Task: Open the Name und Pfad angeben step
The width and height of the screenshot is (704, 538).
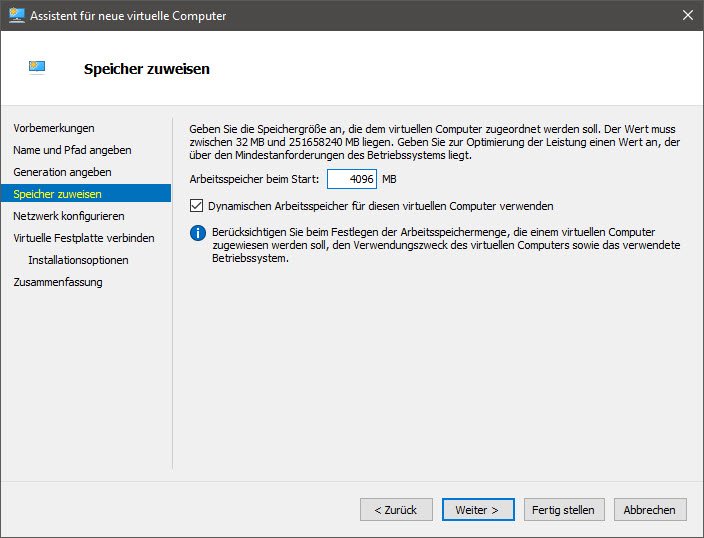Action: pos(72,150)
